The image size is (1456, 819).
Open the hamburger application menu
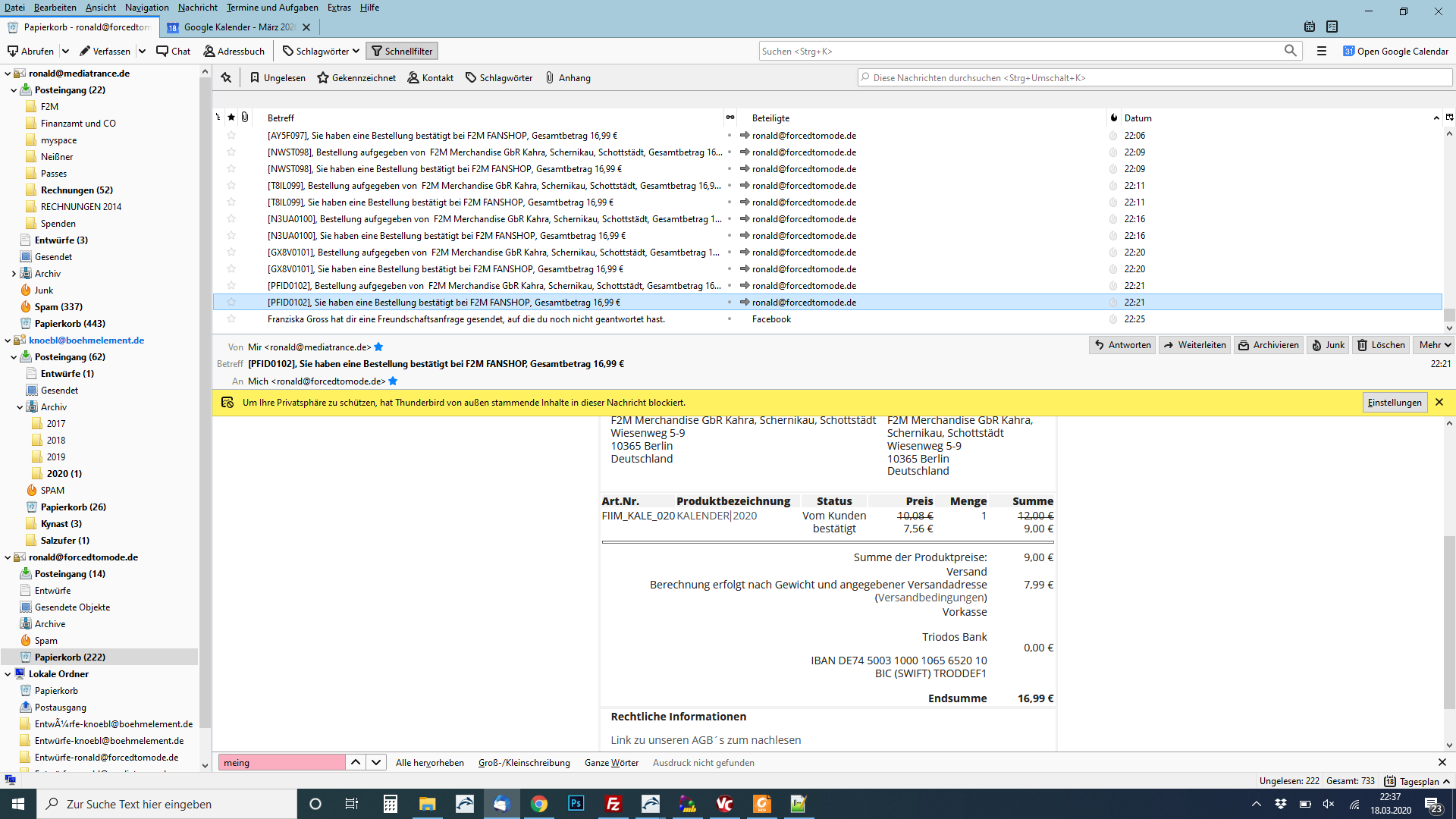1322,51
